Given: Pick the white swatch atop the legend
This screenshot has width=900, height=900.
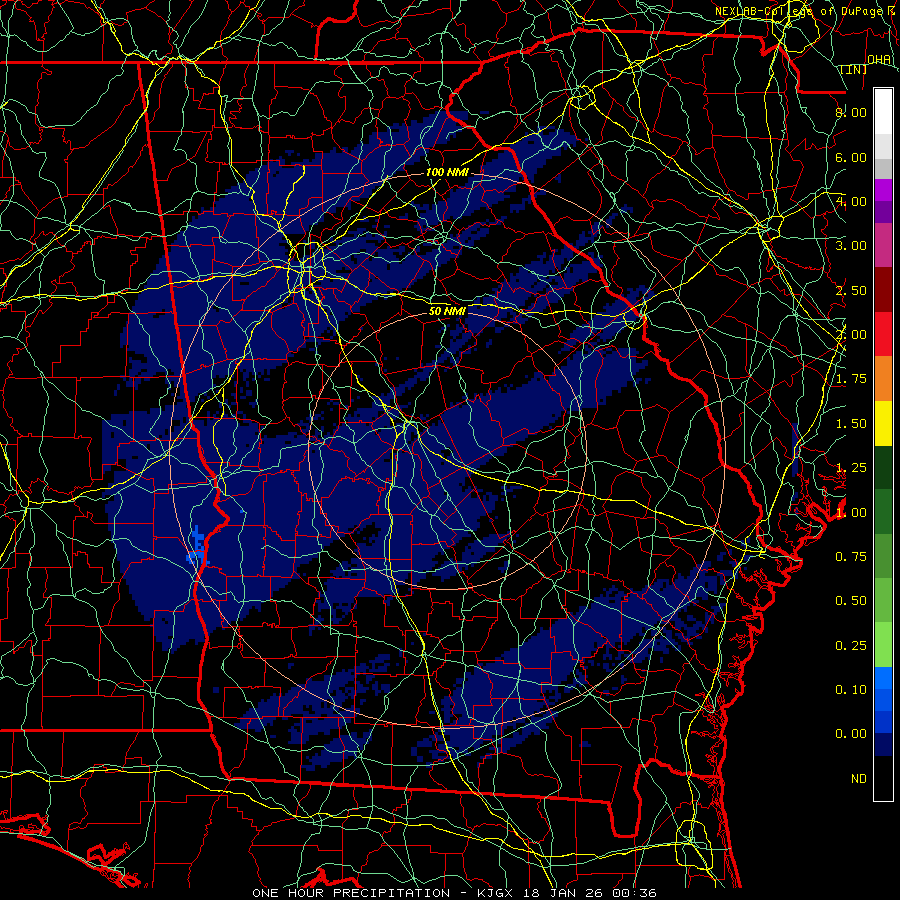Looking at the screenshot, I should click(883, 112).
